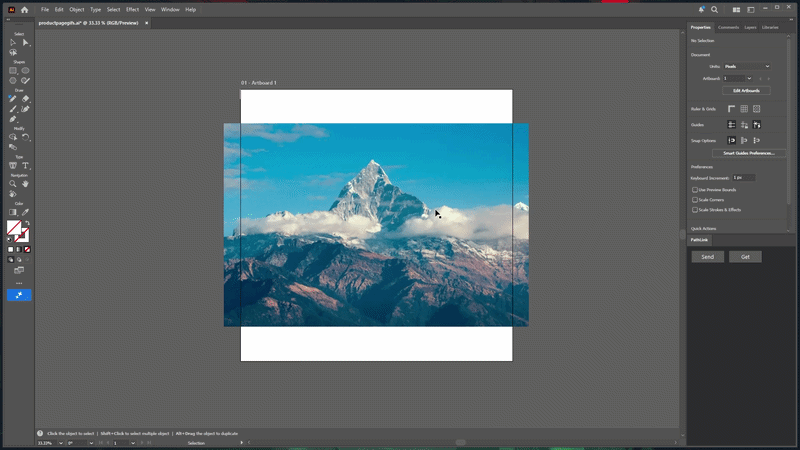The image size is (800, 450).
Task: Open the Artboards number dropdown
Action: (x=749, y=79)
